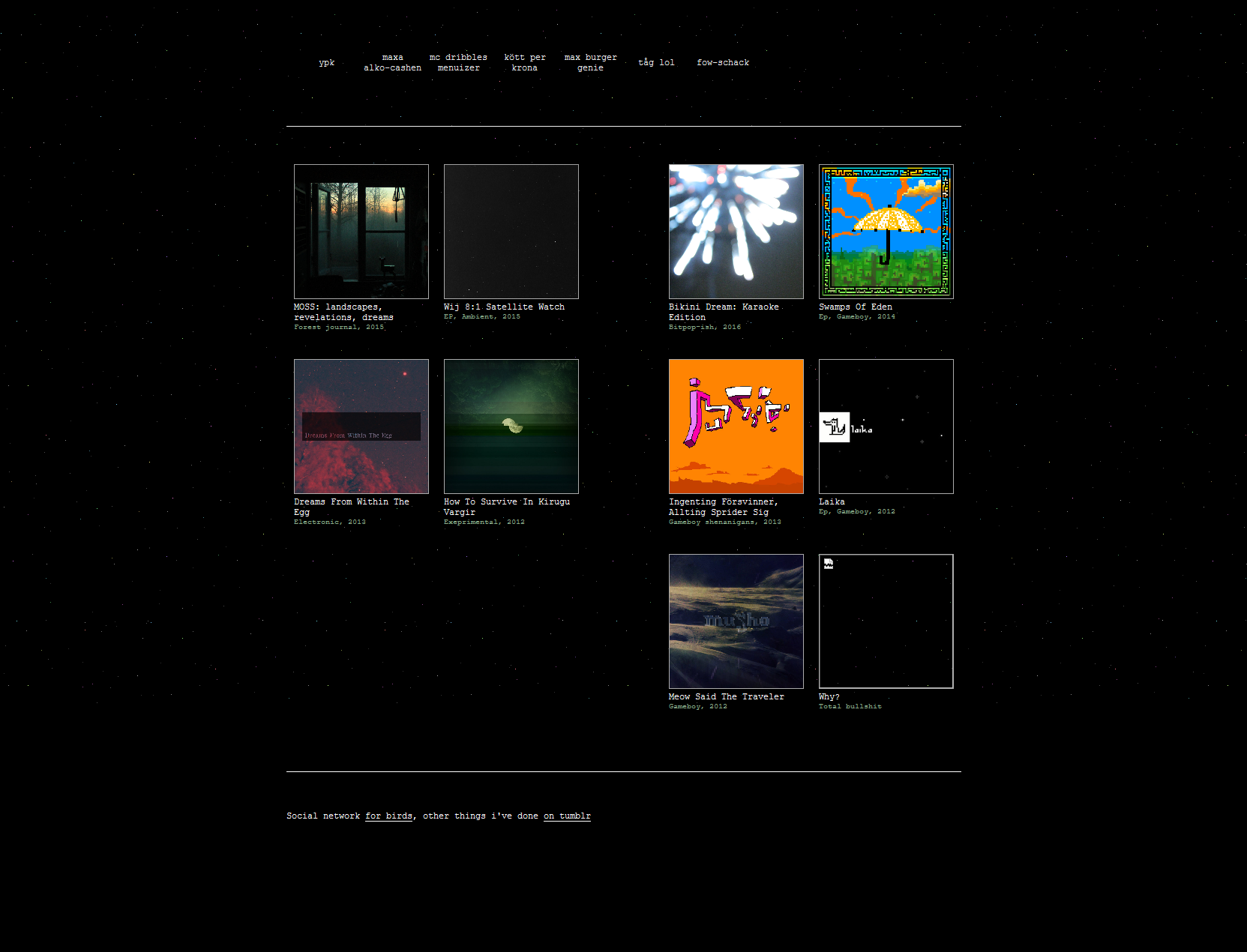Click the Laika dog logo icon

click(835, 427)
